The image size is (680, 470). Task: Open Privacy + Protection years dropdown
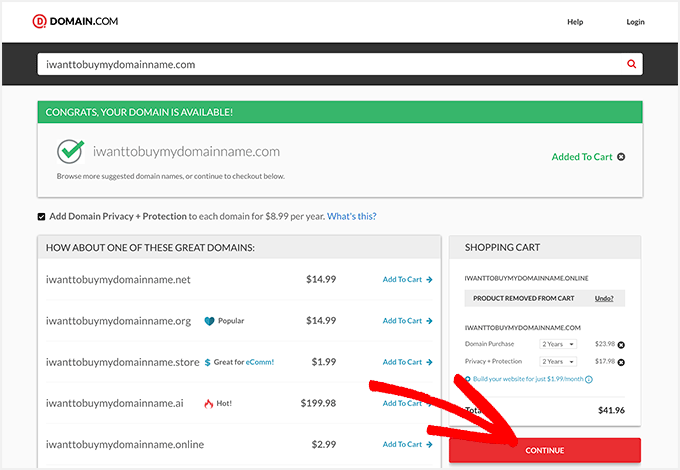[x=558, y=362]
